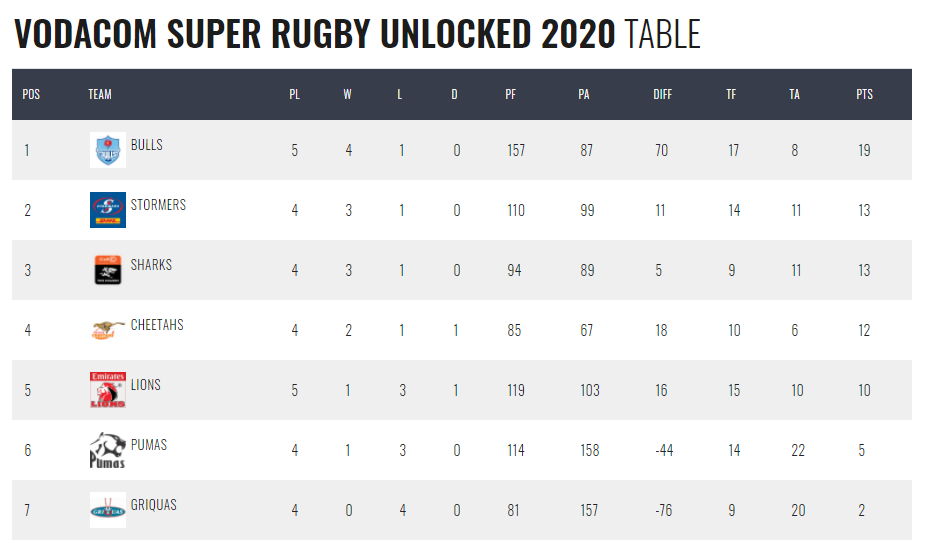This screenshot has height=553, width=926.
Task: Click the Lions team logo
Action: 107,390
